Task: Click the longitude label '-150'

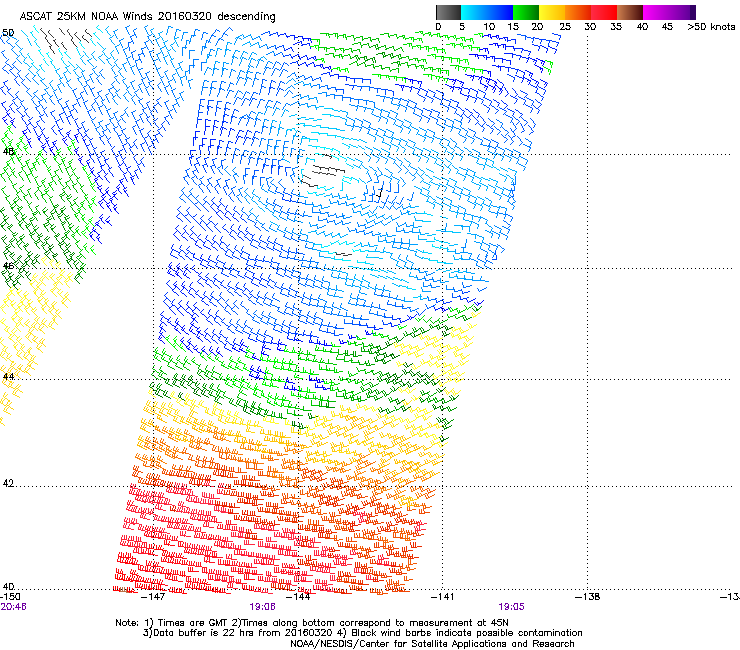Action: click(x=10, y=597)
